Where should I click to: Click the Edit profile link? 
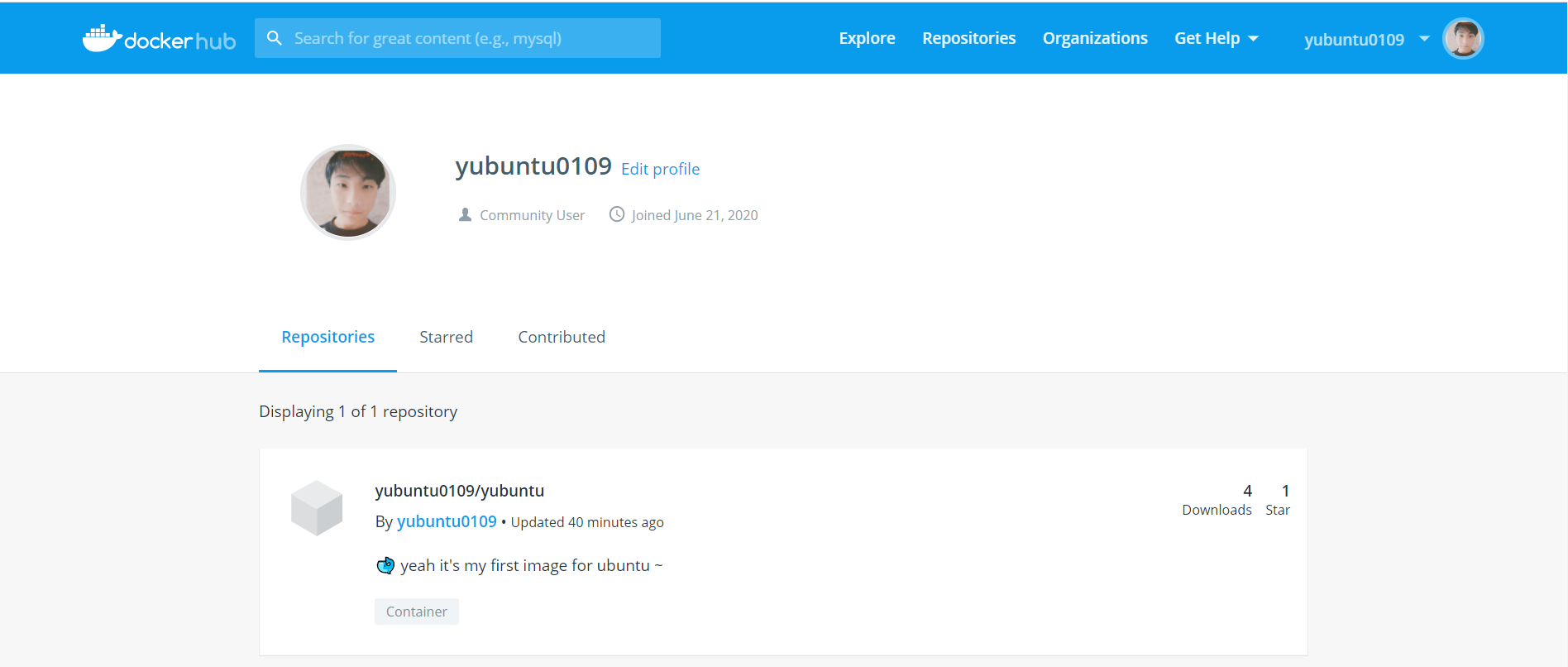coord(660,169)
